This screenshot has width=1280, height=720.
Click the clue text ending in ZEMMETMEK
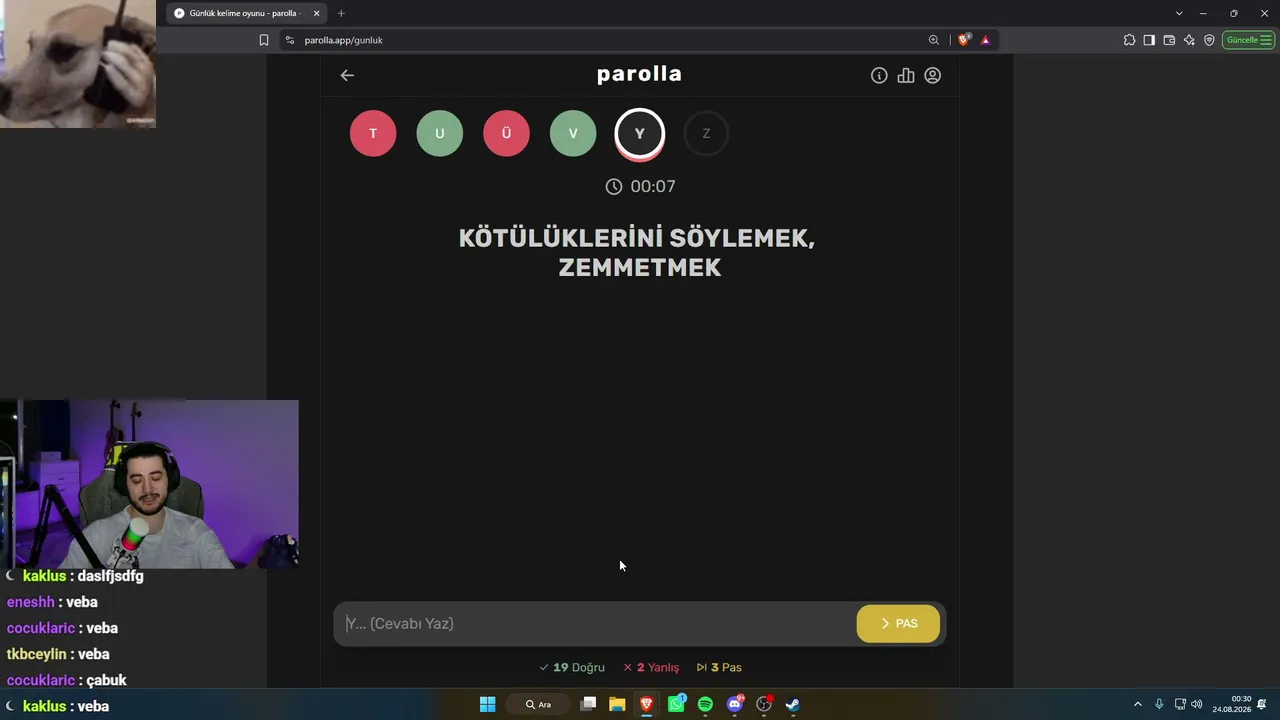(638, 253)
